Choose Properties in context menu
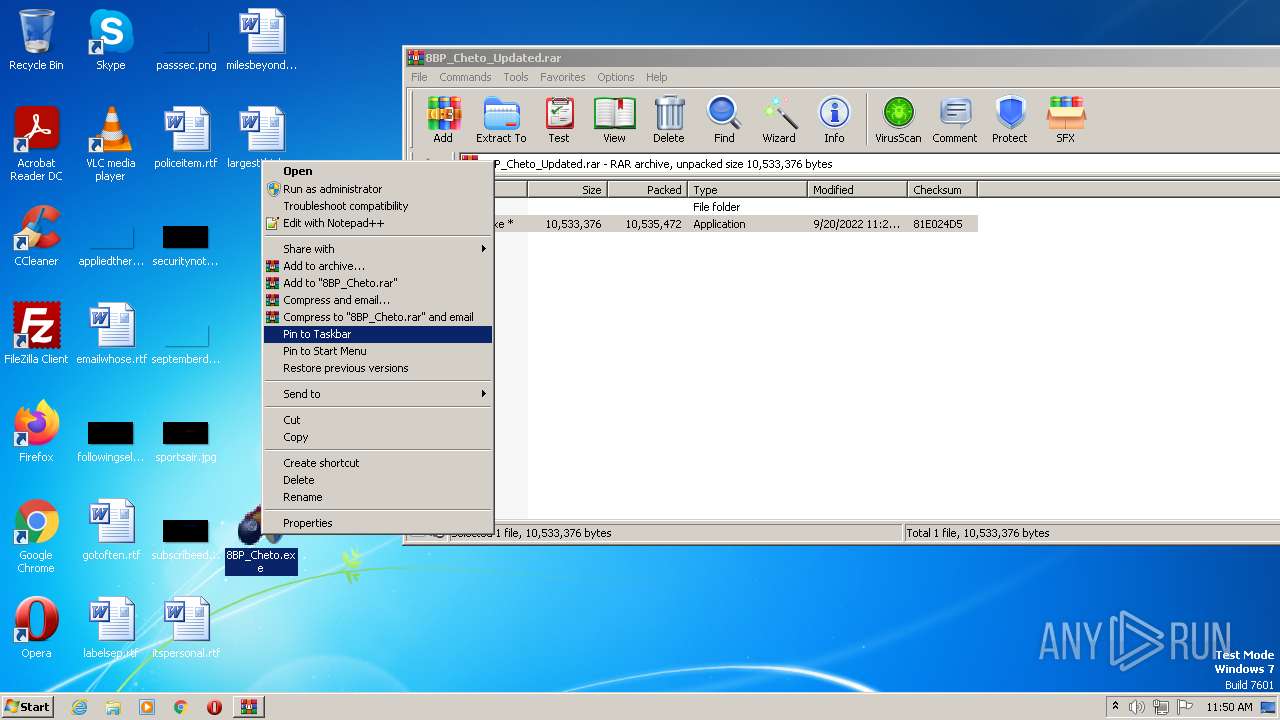The width and height of the screenshot is (1280, 720). coord(378,523)
